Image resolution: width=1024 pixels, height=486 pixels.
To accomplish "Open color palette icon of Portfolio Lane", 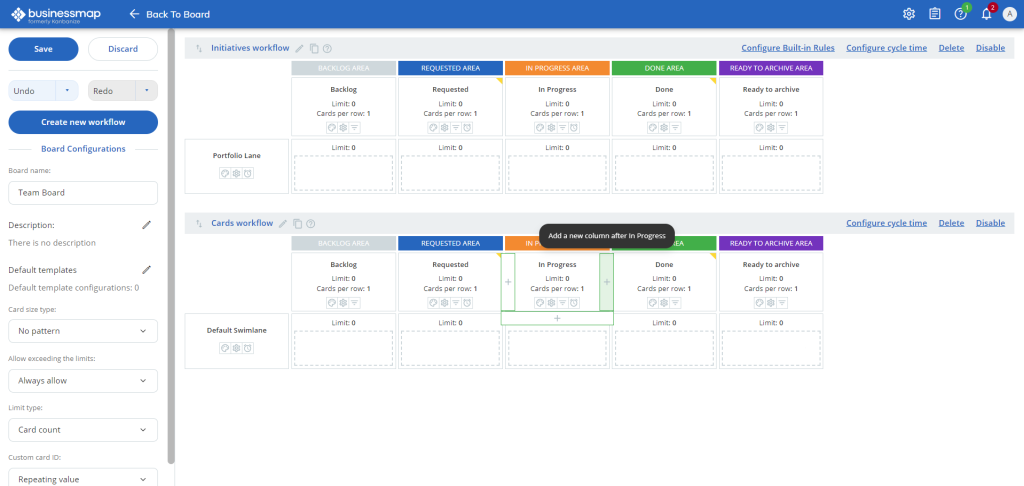I will (x=225, y=174).
